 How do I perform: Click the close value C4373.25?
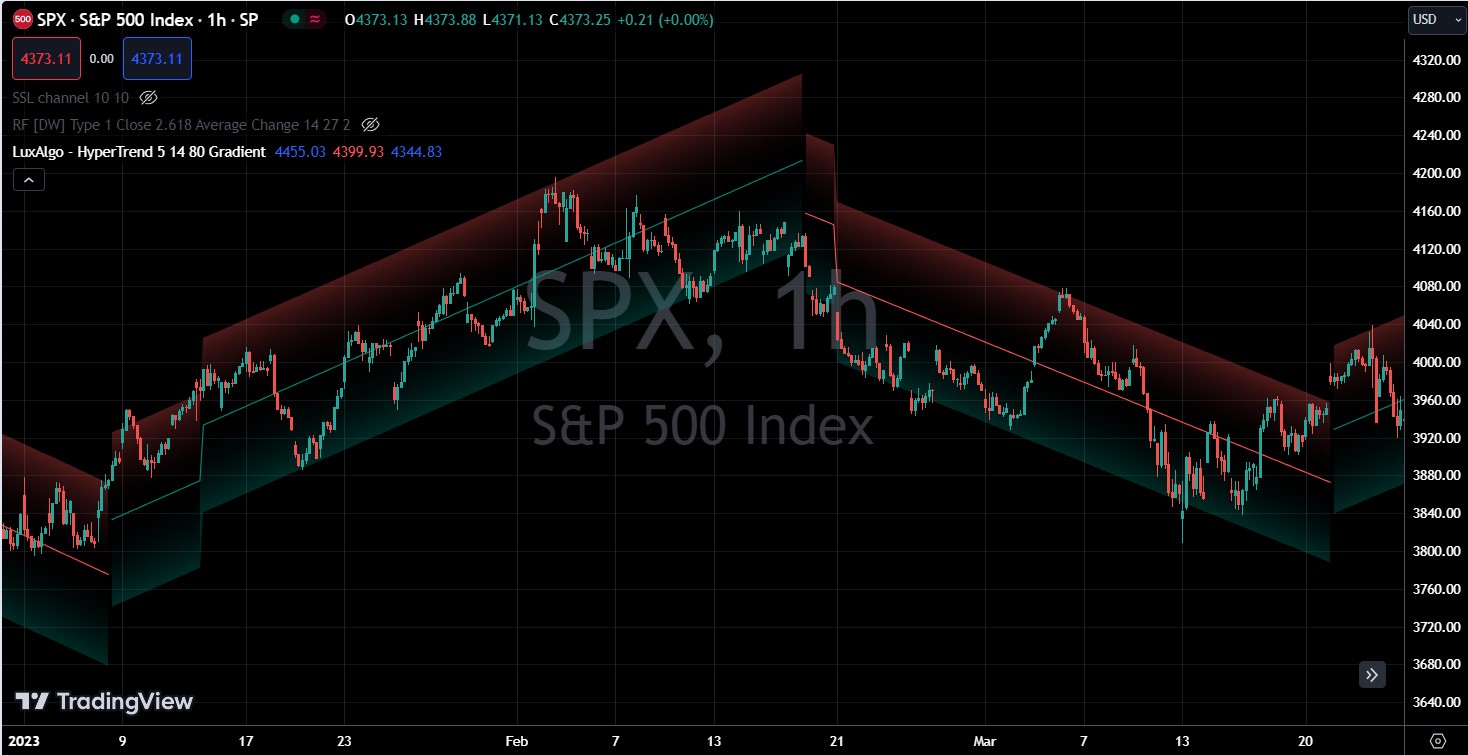pyautogui.click(x=580, y=19)
